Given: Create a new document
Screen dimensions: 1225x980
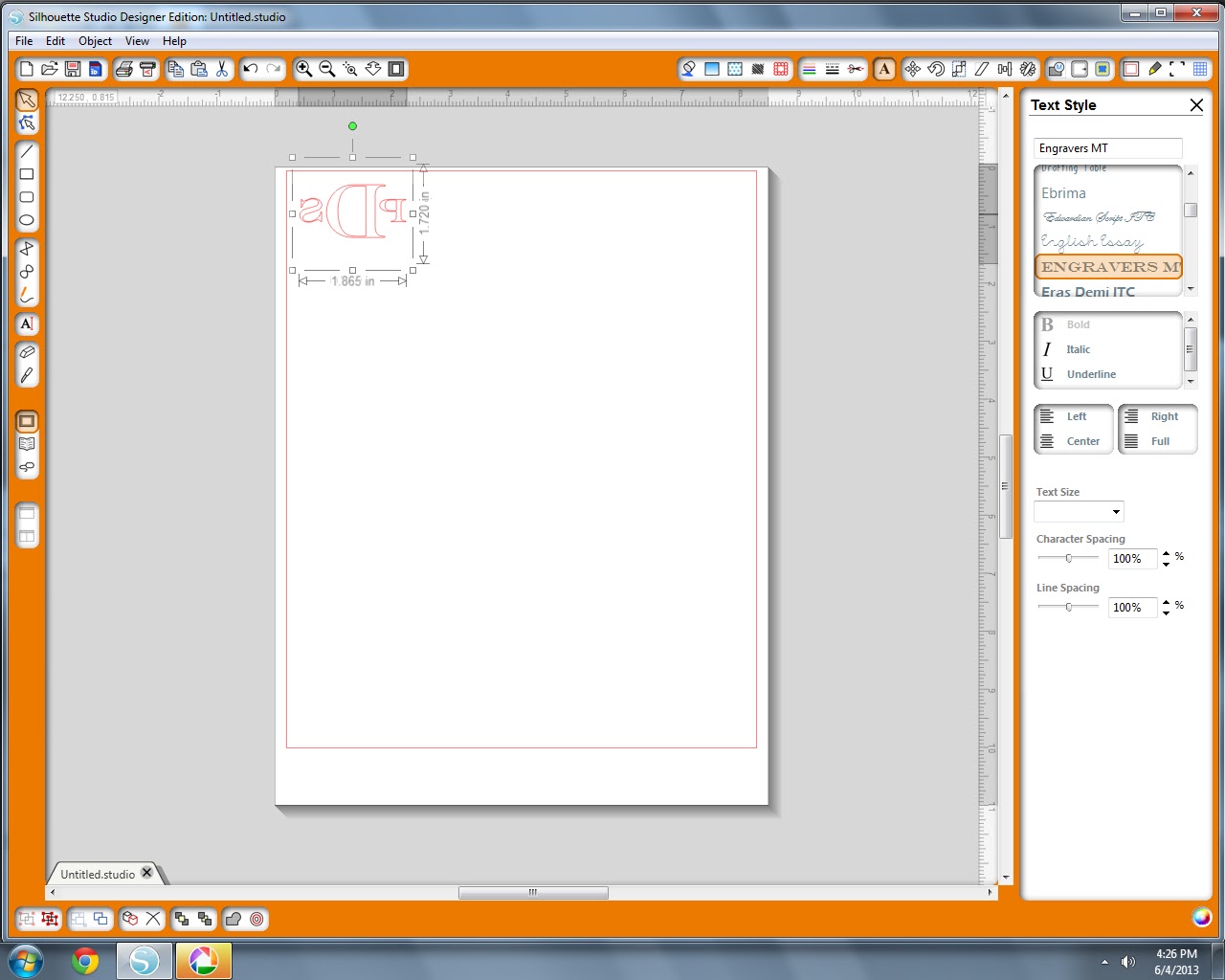Looking at the screenshot, I should coord(27,69).
